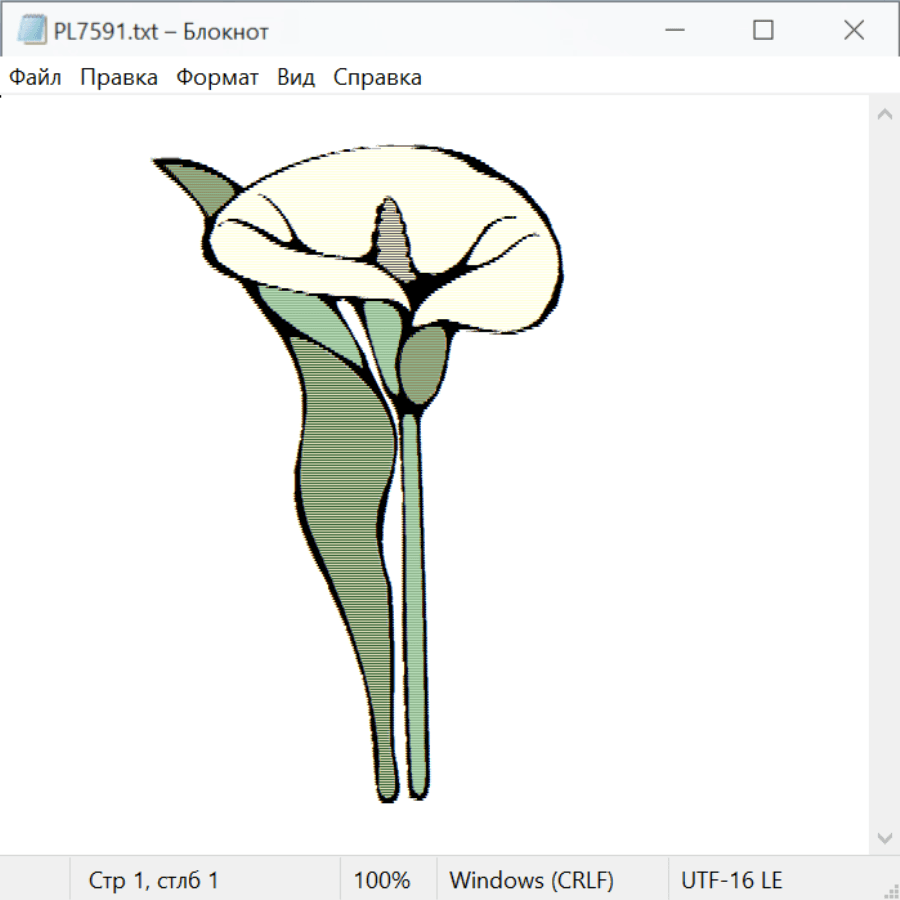900x900 pixels.
Task: Close the PL7591.txt window
Action: pos(853,31)
